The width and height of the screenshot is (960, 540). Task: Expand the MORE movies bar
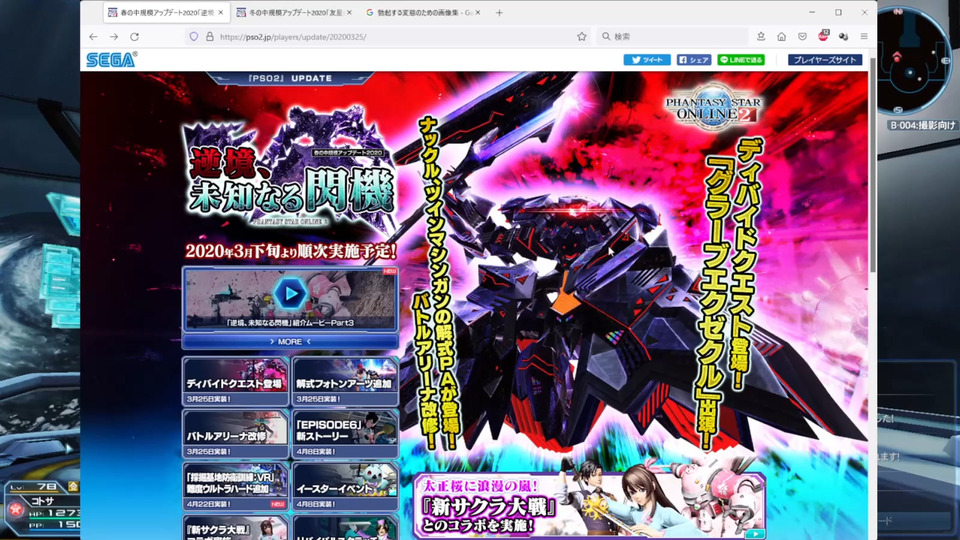[x=290, y=342]
